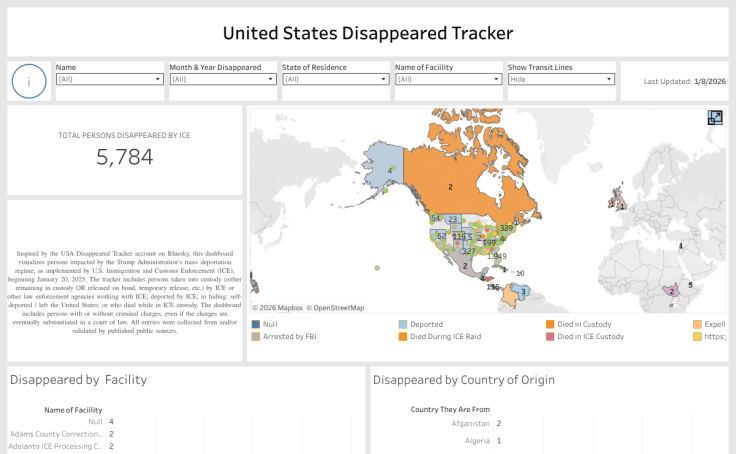Expand the Month & Year Disappeared dropdown

coord(222,79)
